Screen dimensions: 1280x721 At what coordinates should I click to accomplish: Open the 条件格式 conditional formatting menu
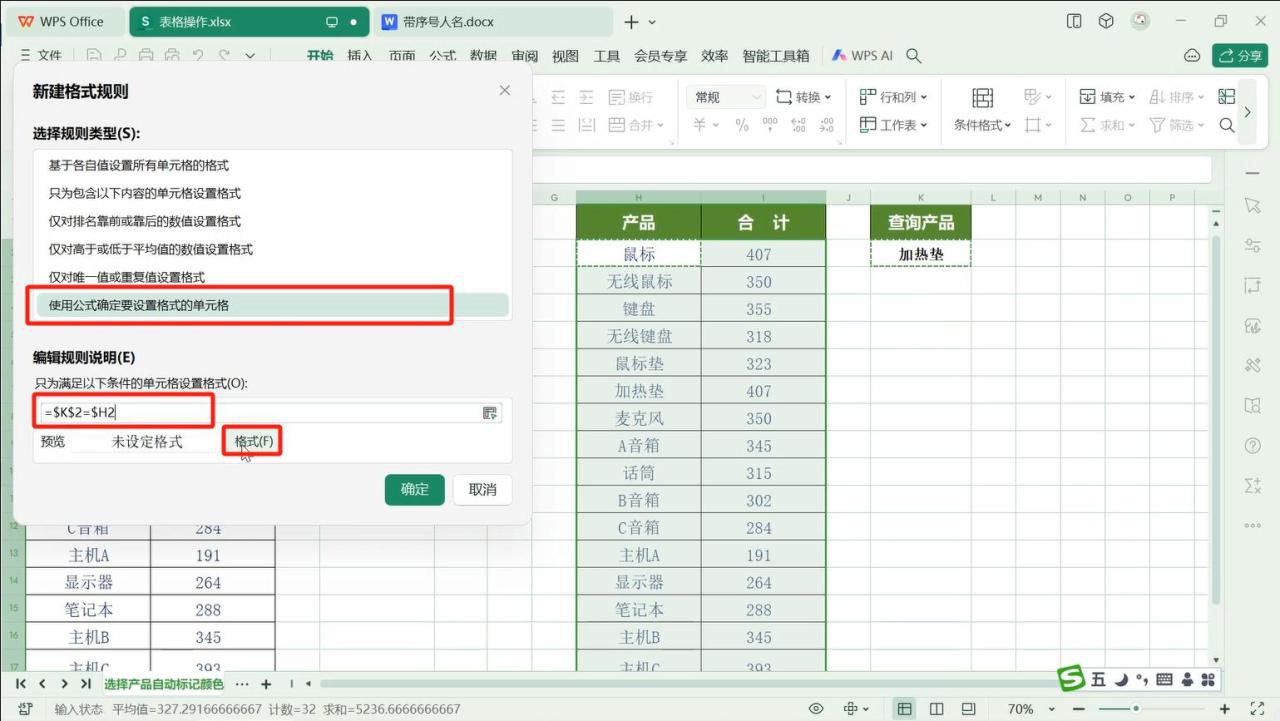click(982, 110)
